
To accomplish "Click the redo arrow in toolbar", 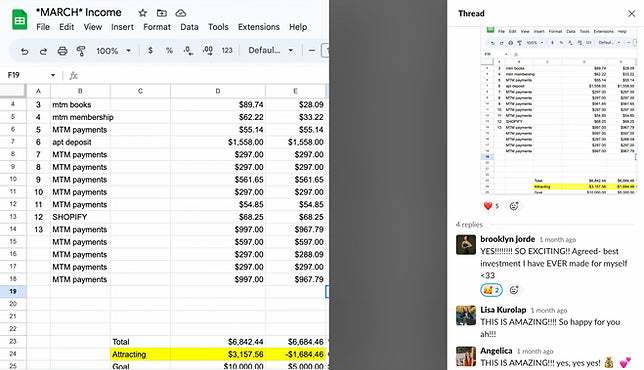I will (x=43, y=51).
